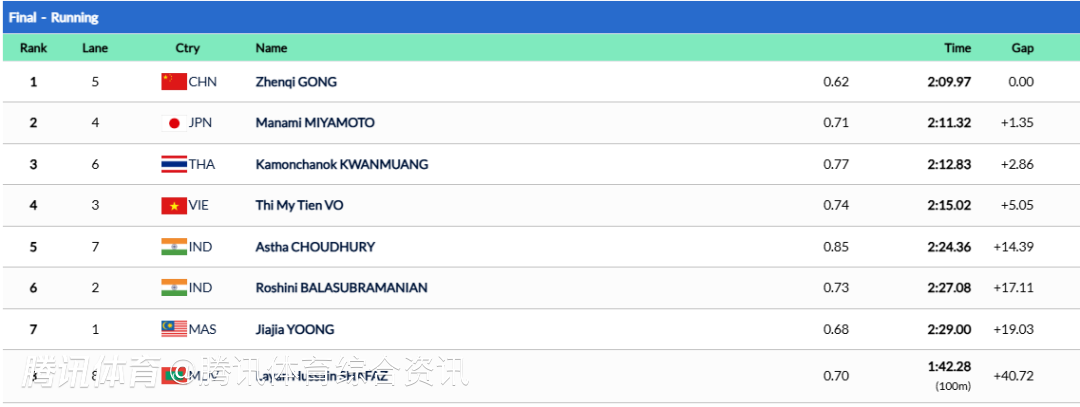Click the Ctry column header

click(187, 48)
